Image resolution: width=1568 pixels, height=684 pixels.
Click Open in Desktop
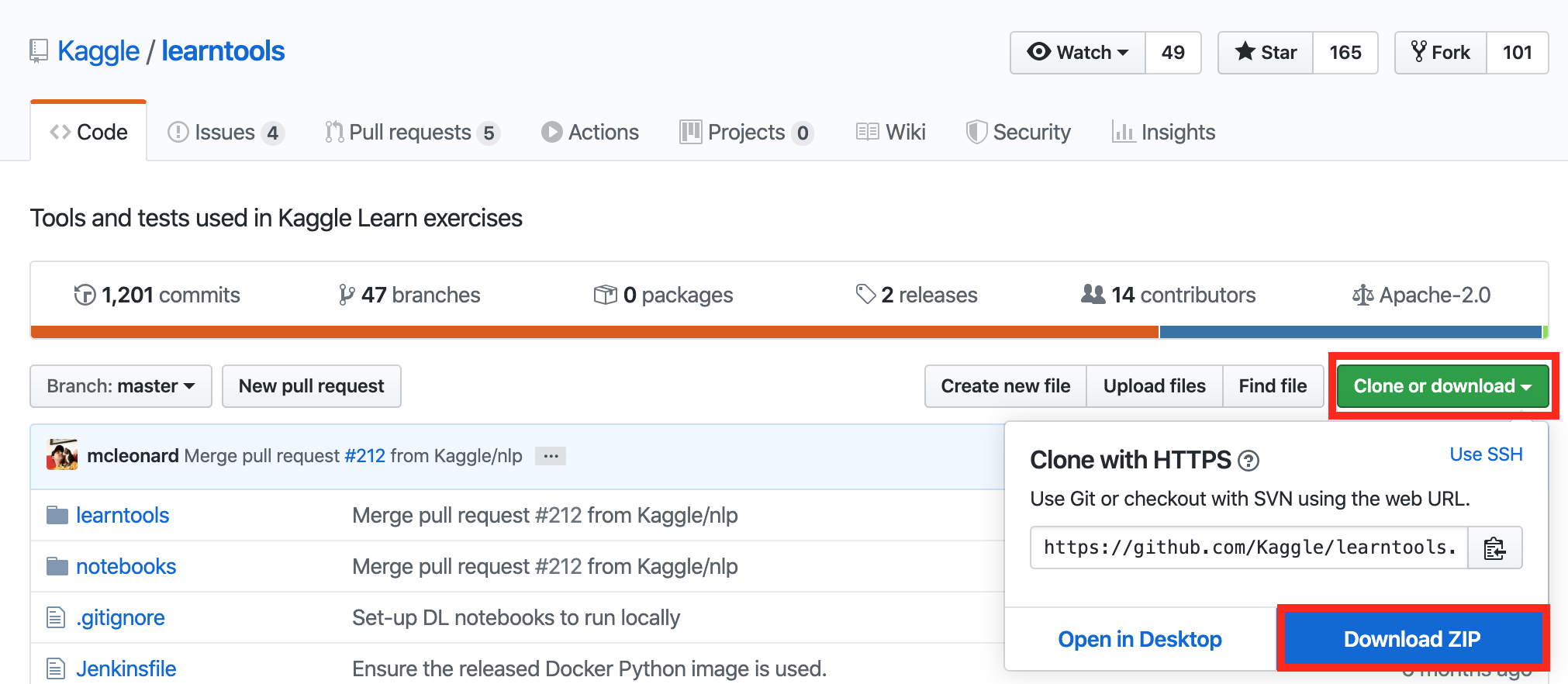(x=1140, y=639)
